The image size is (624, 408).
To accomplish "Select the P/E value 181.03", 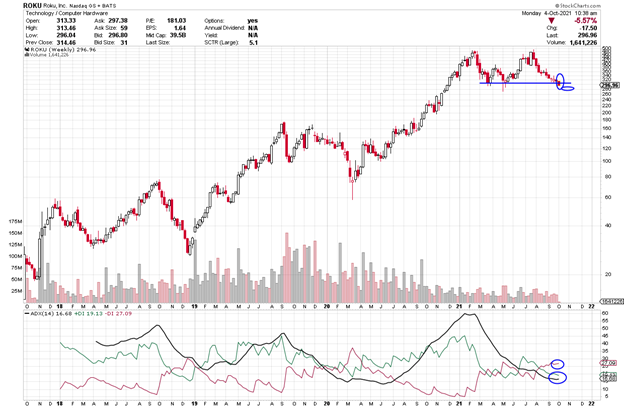I will point(176,21).
